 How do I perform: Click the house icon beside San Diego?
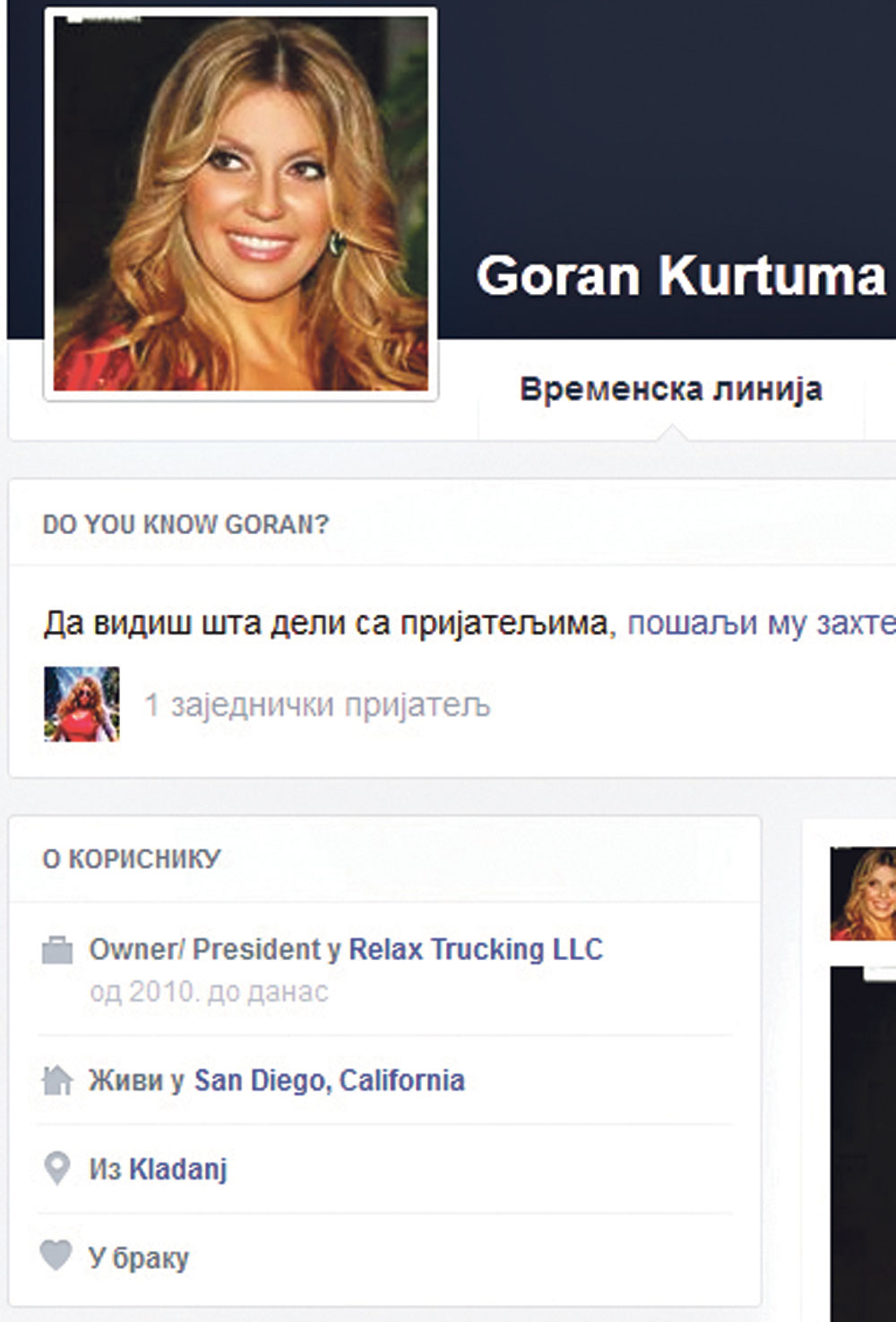click(x=57, y=1081)
